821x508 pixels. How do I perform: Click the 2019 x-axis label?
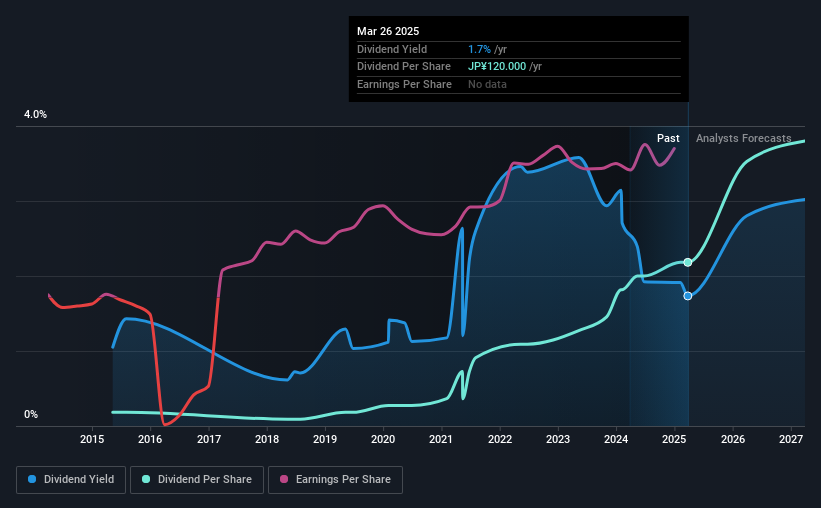(x=325, y=439)
